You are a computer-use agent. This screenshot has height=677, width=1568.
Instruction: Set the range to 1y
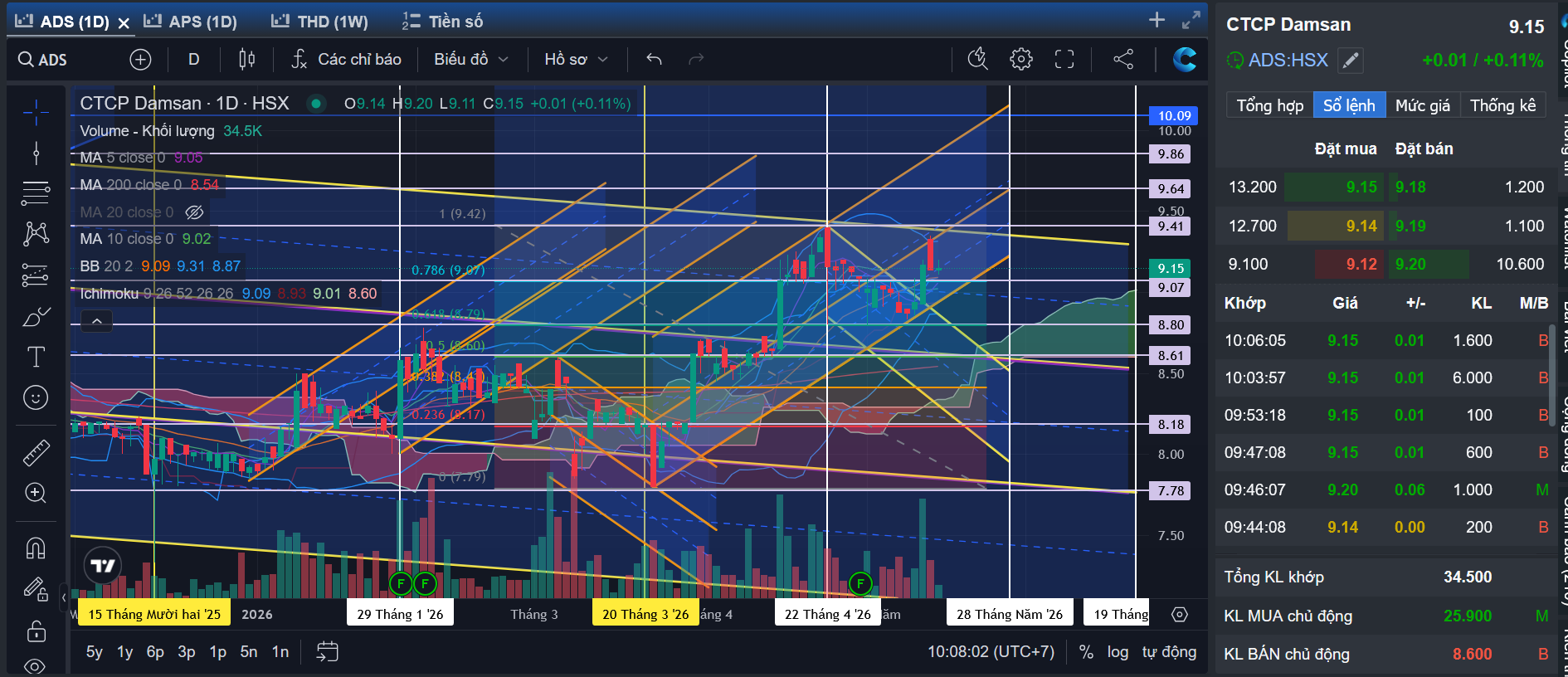pyautogui.click(x=124, y=652)
